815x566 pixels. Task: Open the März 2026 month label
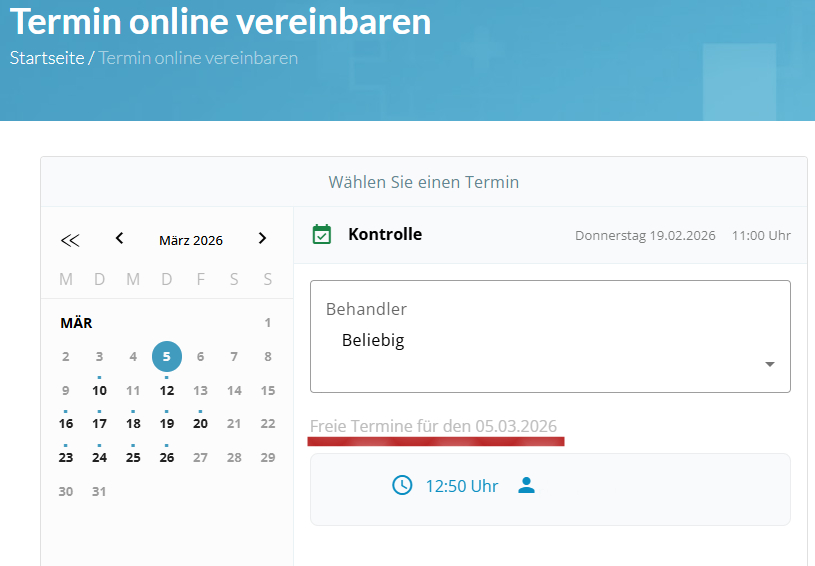pos(191,240)
